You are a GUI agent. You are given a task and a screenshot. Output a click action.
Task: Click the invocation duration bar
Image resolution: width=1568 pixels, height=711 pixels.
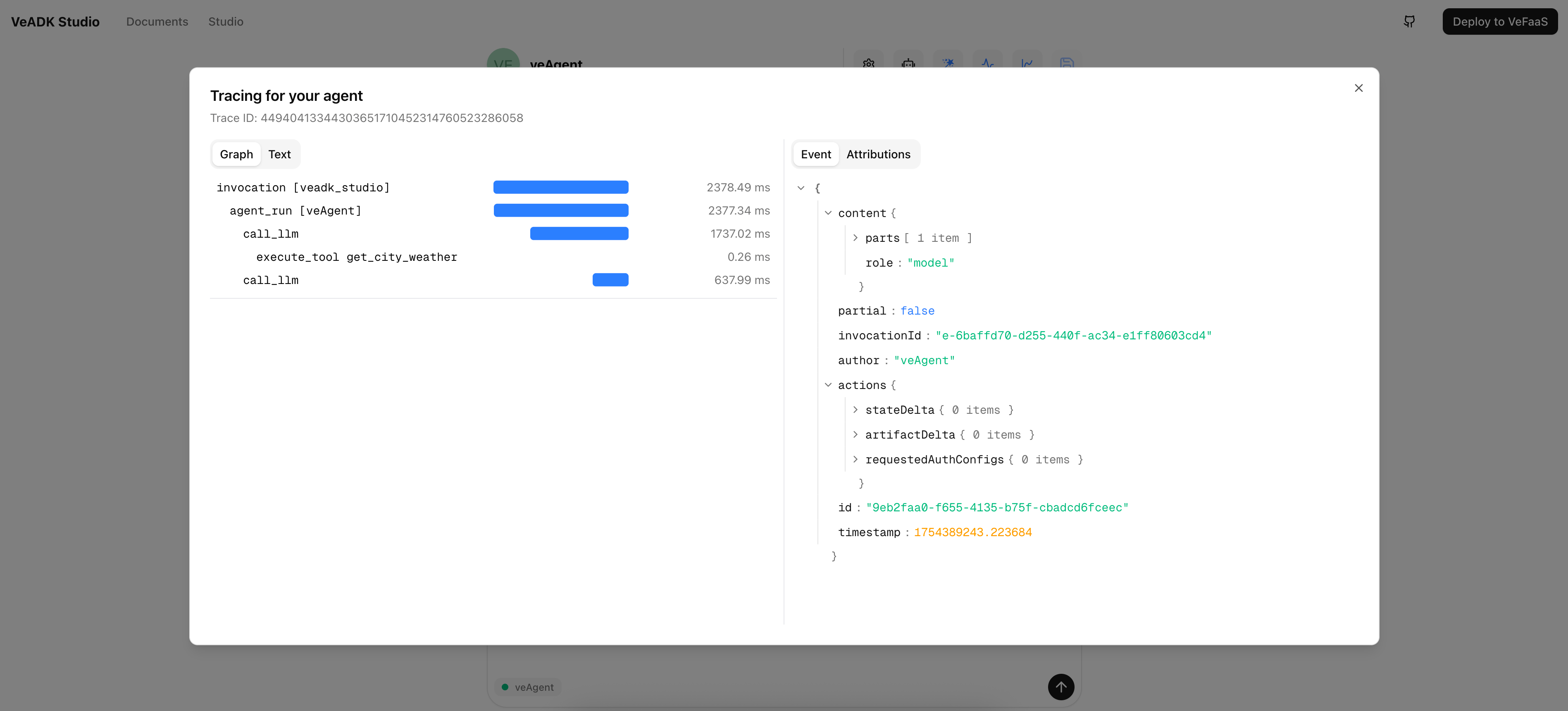click(560, 188)
